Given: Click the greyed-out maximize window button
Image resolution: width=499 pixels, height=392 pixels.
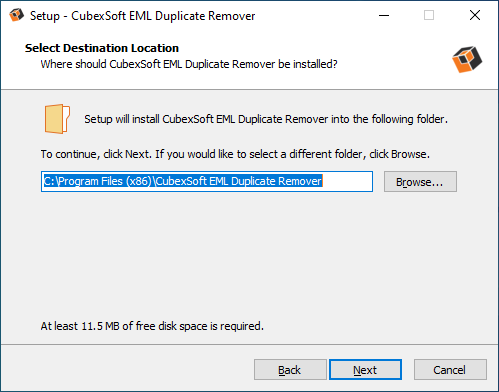Looking at the screenshot, I should 429,15.
